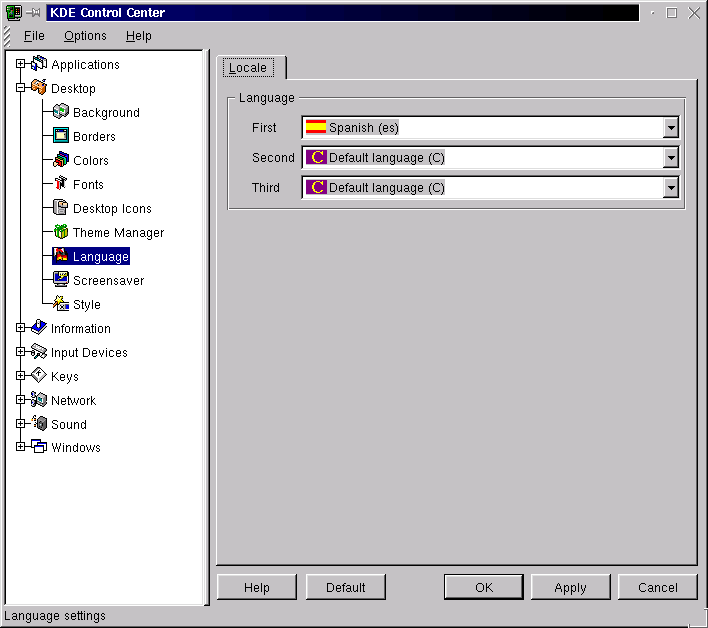708x628 pixels.
Task: Open the First language dropdown
Action: [x=671, y=128]
